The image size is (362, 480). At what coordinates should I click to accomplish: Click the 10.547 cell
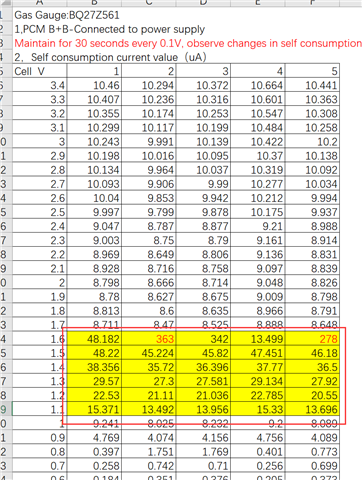(258, 113)
